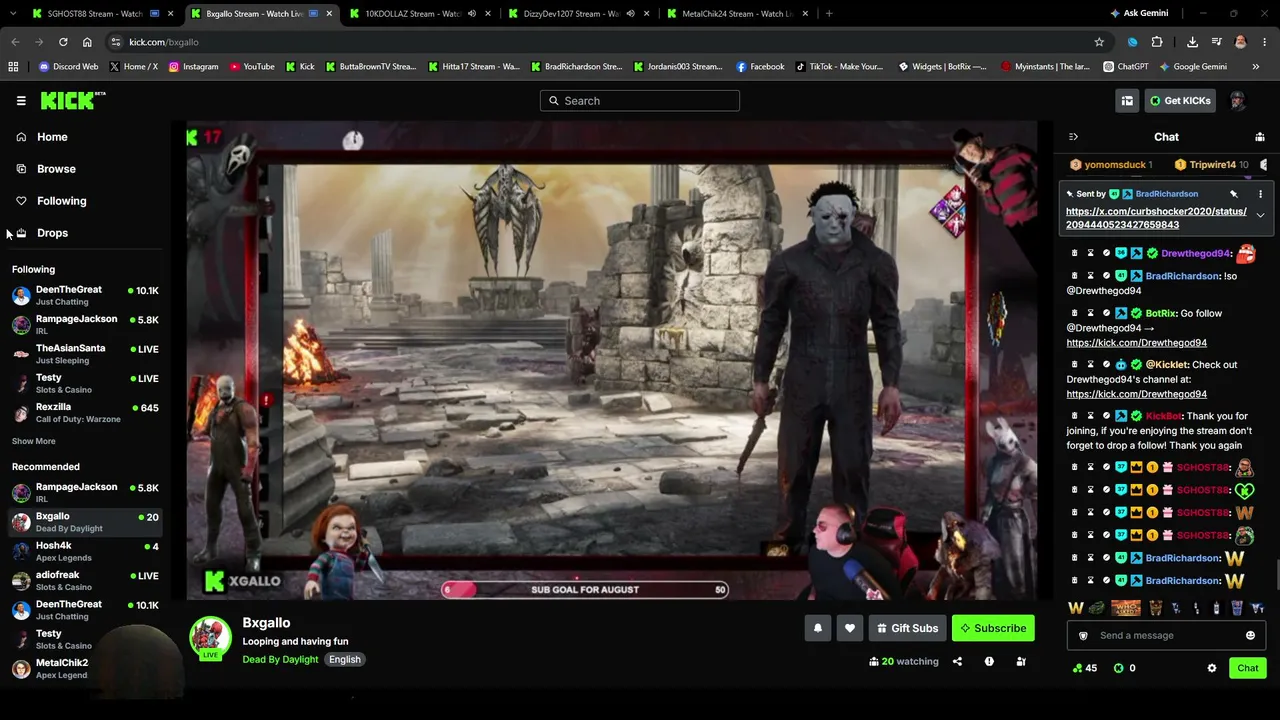1280x720 pixels.
Task: Focus the Kick search field
Action: click(640, 100)
